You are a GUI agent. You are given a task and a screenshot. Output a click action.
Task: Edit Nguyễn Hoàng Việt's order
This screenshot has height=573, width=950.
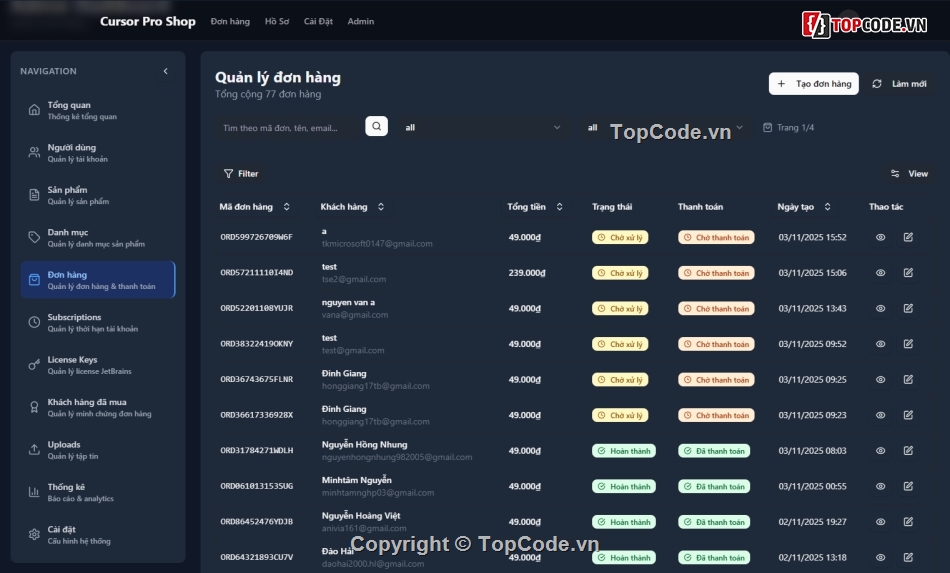pos(908,522)
